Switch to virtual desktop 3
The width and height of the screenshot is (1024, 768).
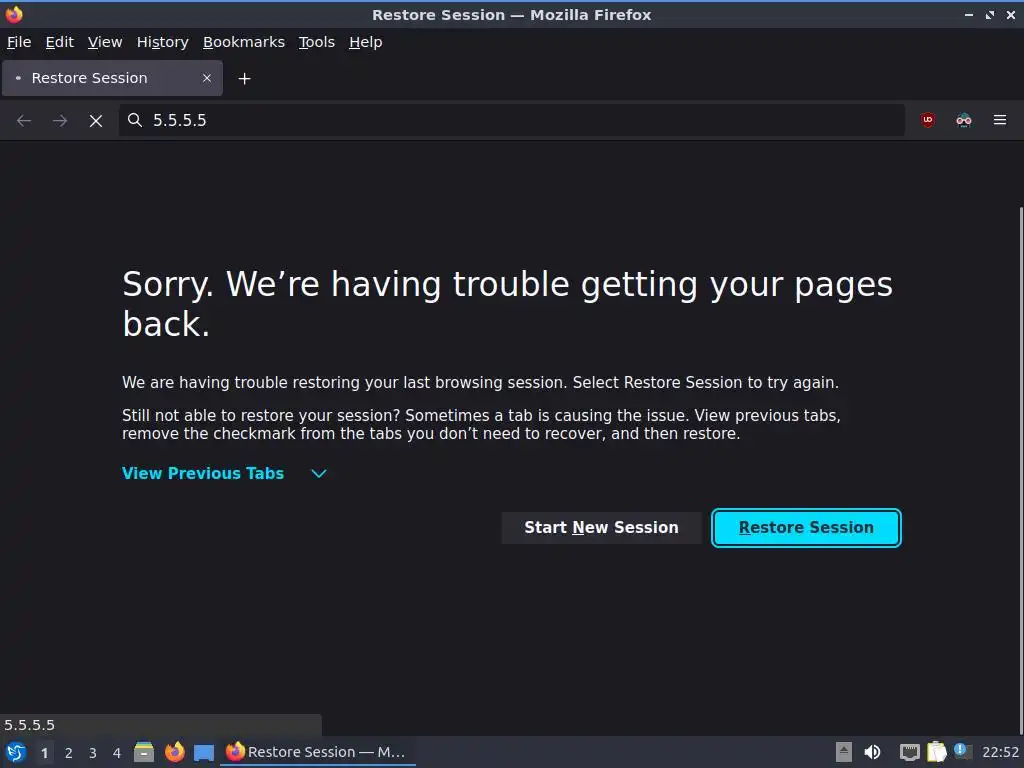(93, 753)
